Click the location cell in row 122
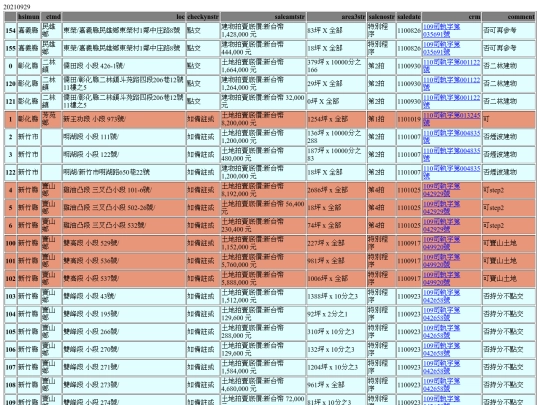Image resolution: width=540 pixels, height=405 pixels. point(124,172)
